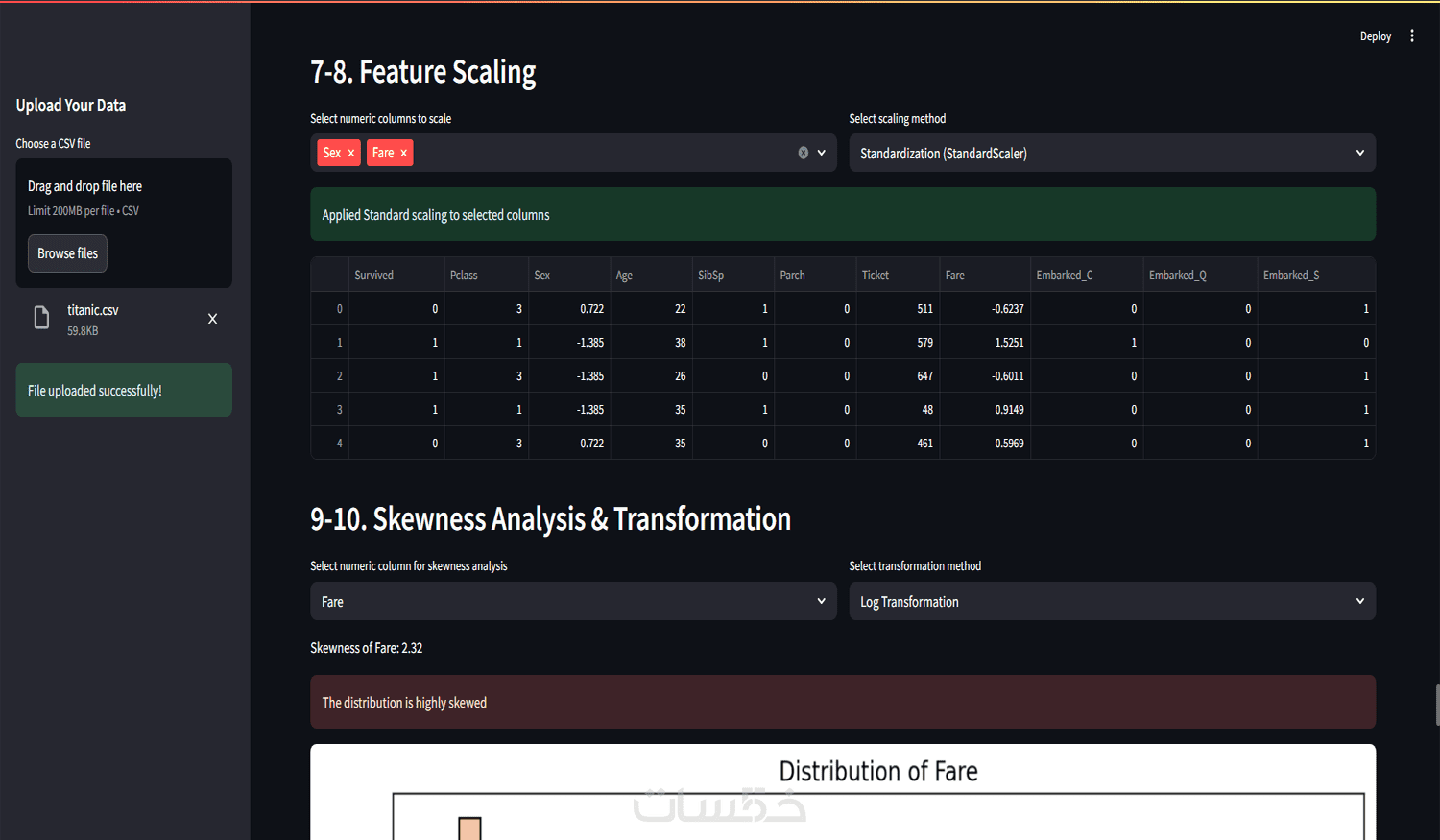Open the three-dot main menu

pos(1412,36)
